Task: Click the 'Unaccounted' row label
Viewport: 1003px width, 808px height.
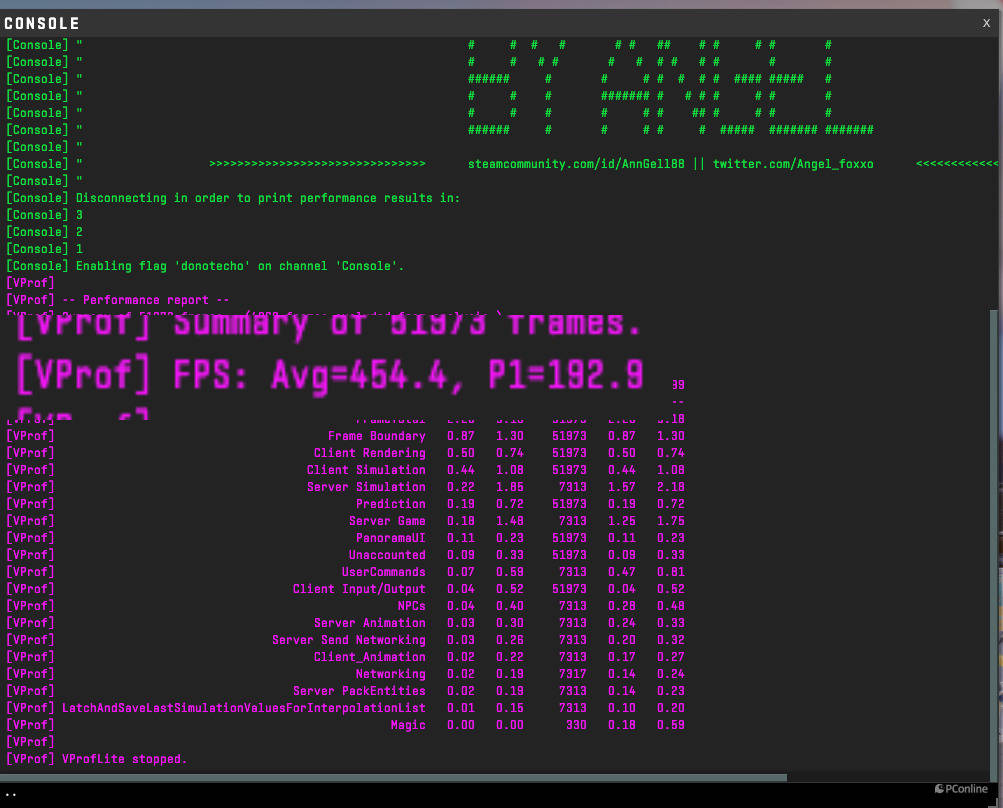Action: [x=387, y=555]
